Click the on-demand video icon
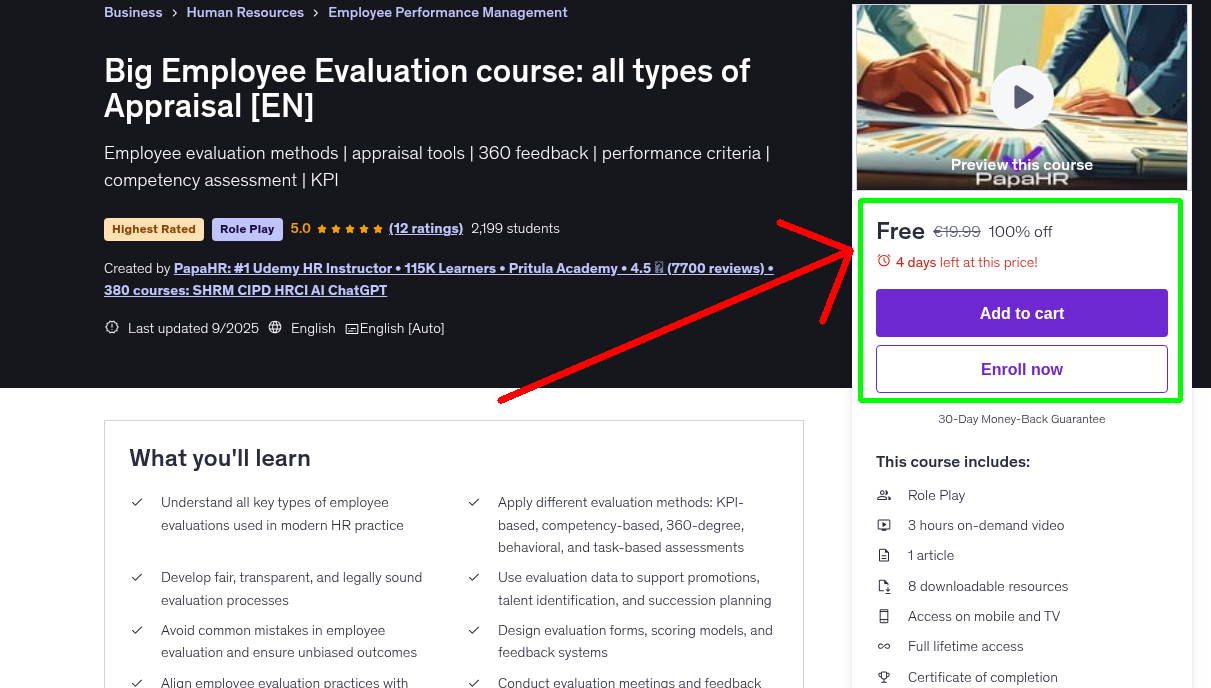Viewport: 1211px width, 688px height. (884, 525)
